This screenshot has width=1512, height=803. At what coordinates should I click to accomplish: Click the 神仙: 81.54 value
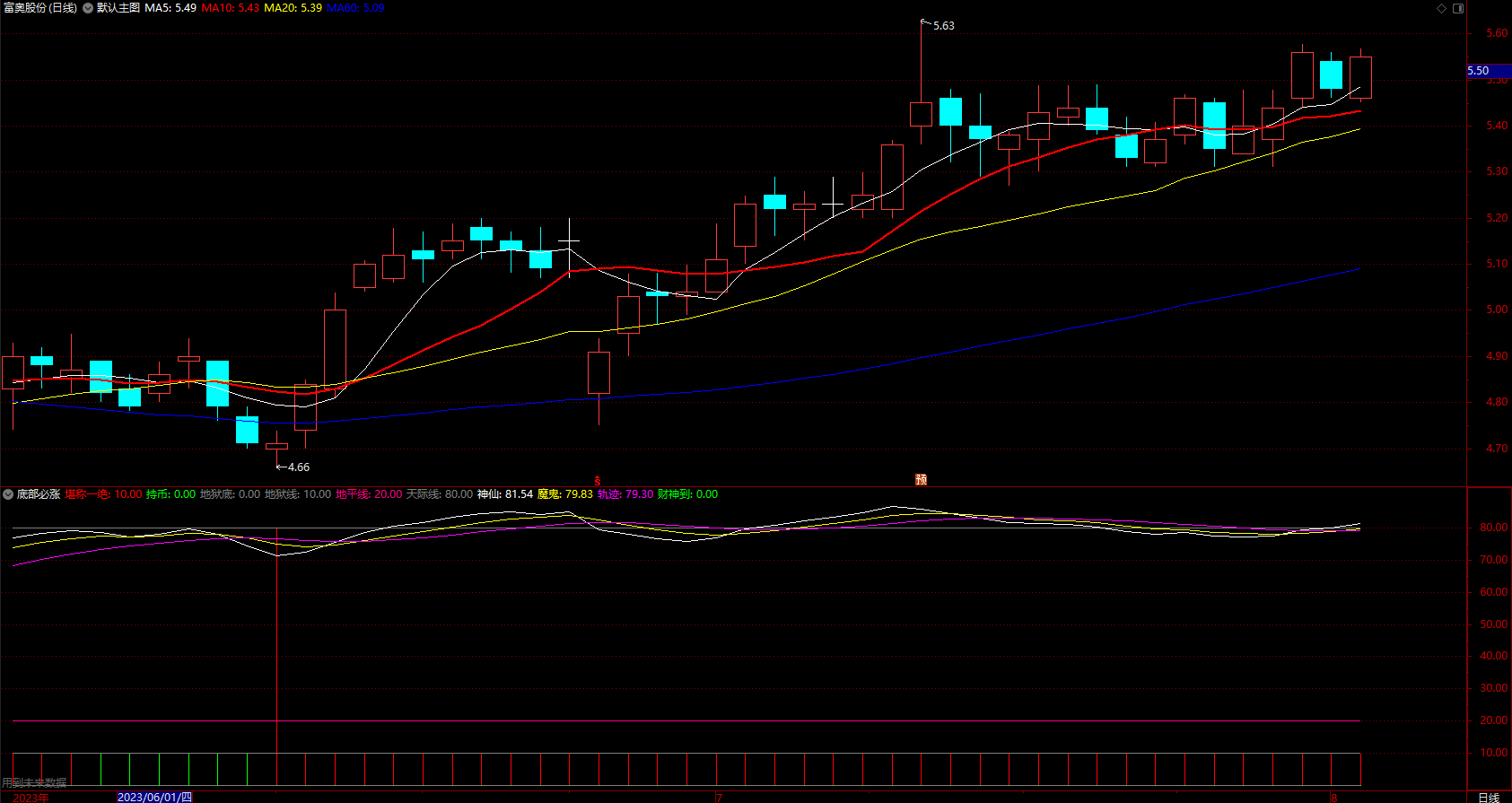pos(505,494)
